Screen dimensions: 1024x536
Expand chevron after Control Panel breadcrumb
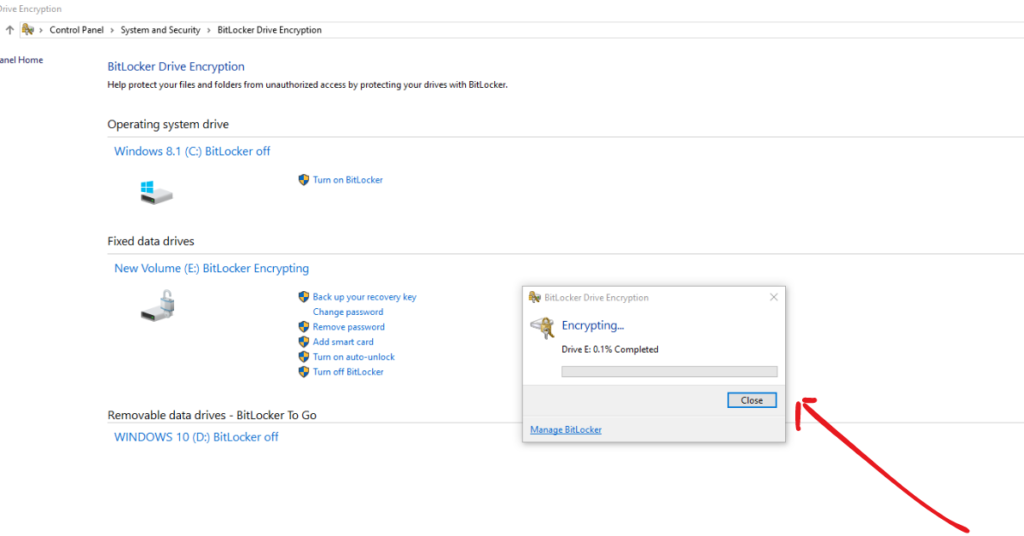pyautogui.click(x=112, y=30)
